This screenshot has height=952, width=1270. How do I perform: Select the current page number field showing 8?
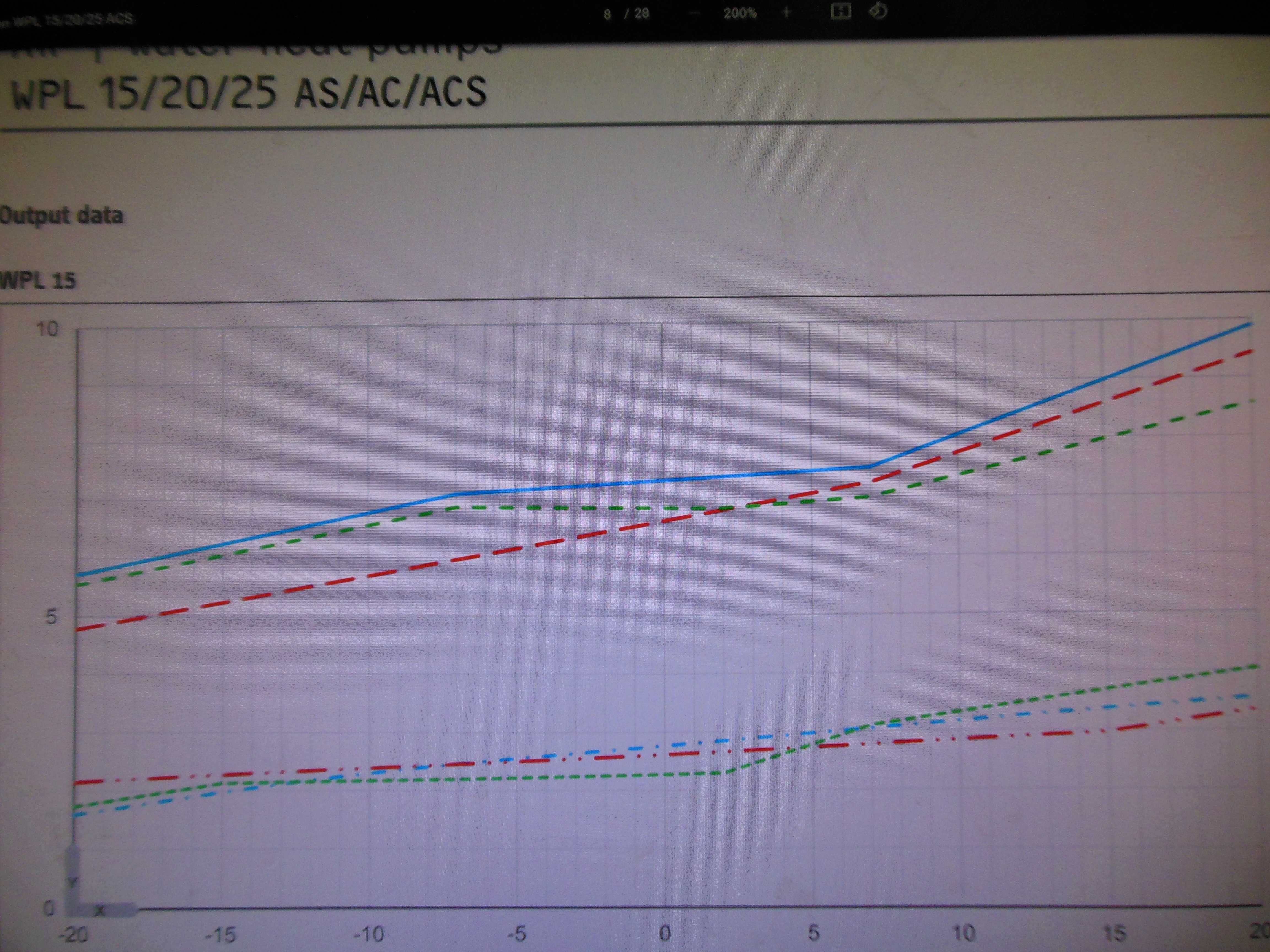(607, 14)
